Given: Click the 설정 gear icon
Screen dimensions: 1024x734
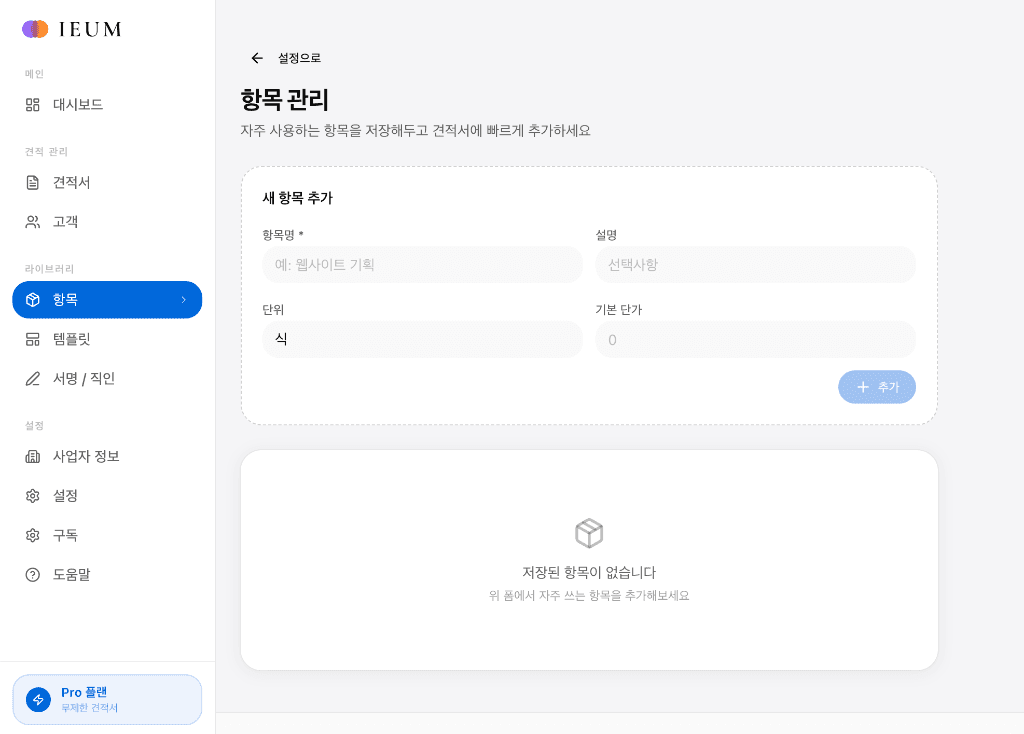Looking at the screenshot, I should (x=34, y=495).
